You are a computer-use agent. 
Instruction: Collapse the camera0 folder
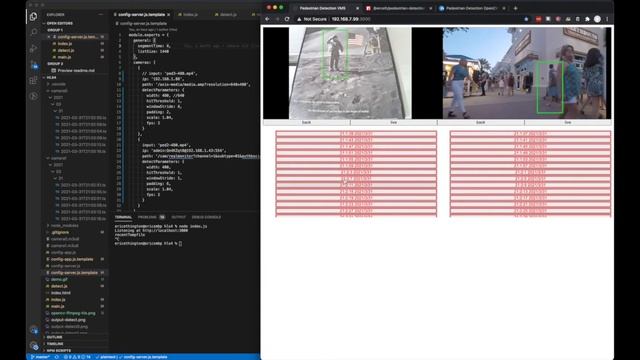click(x=59, y=91)
